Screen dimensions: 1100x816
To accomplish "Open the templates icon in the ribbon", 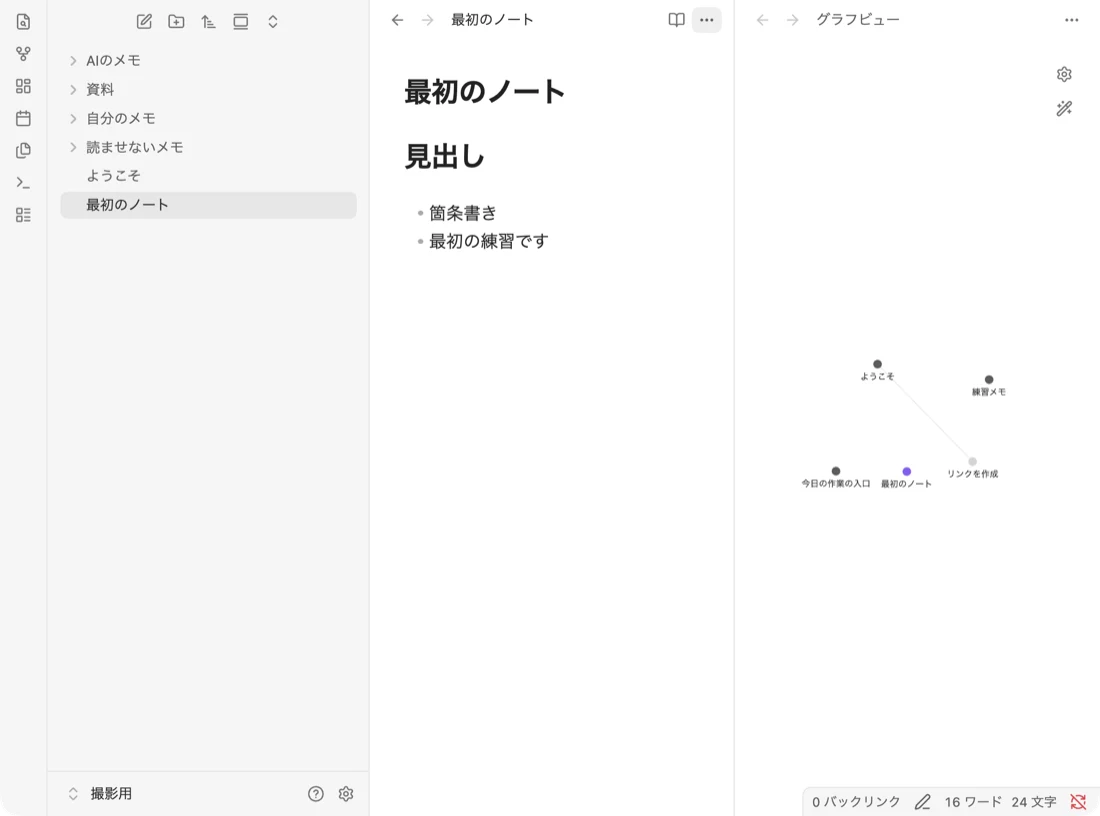I will coord(23,150).
